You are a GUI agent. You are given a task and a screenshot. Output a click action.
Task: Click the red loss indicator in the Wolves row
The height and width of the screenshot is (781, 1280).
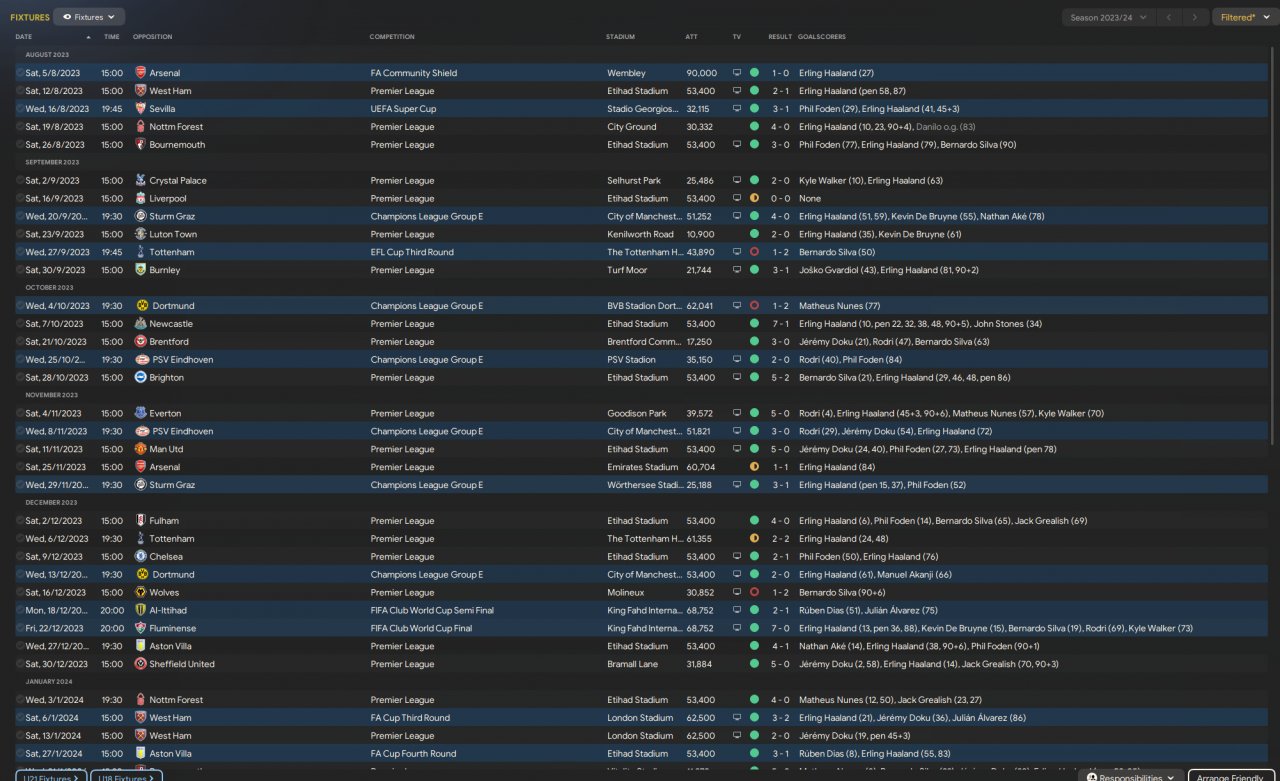click(x=754, y=593)
